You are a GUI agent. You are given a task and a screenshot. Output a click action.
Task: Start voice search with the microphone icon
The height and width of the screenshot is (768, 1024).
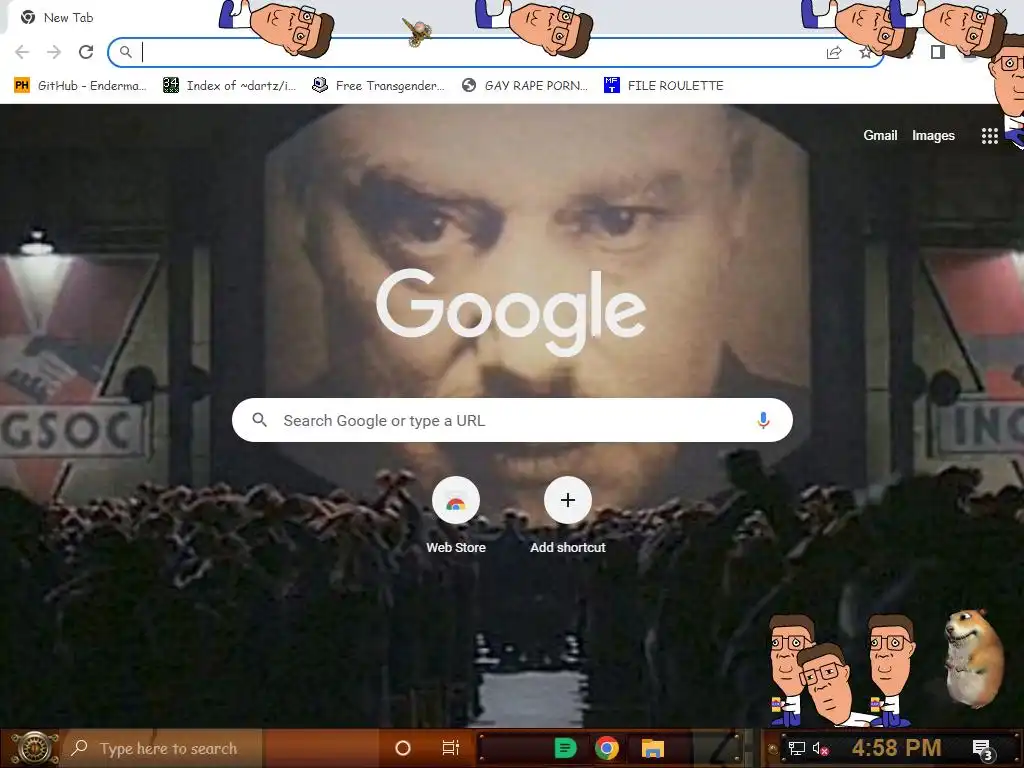click(x=763, y=420)
